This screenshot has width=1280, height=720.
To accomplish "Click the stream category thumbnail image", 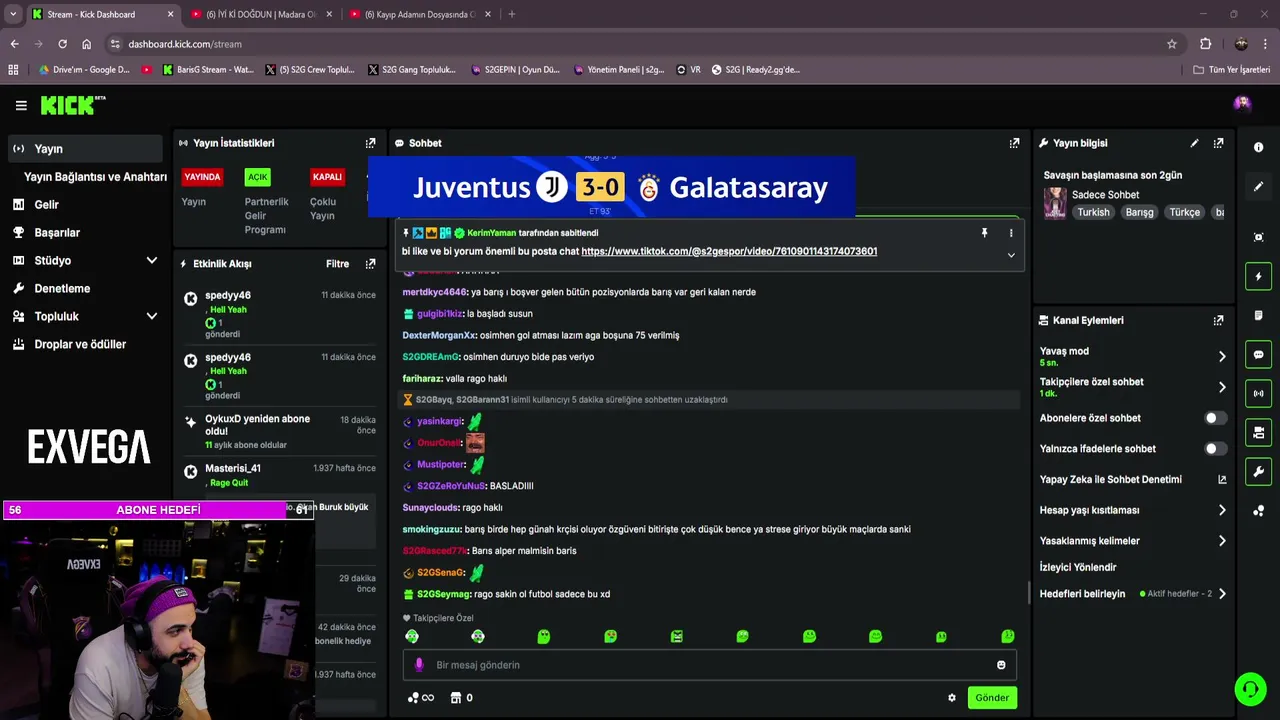I will click(x=1055, y=203).
